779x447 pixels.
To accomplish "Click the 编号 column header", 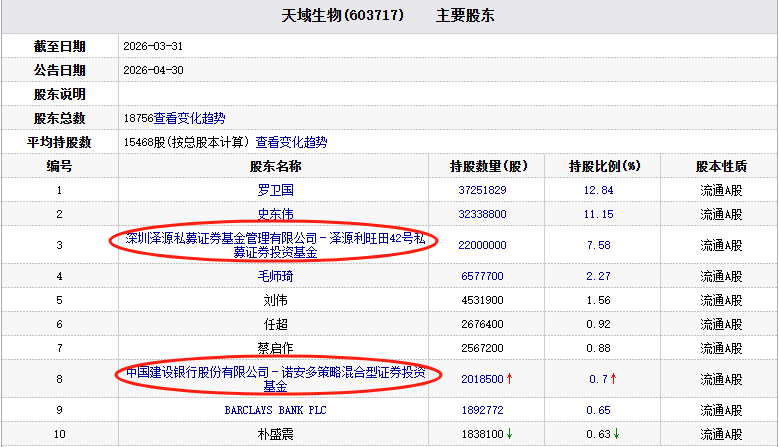I will [x=59, y=166].
